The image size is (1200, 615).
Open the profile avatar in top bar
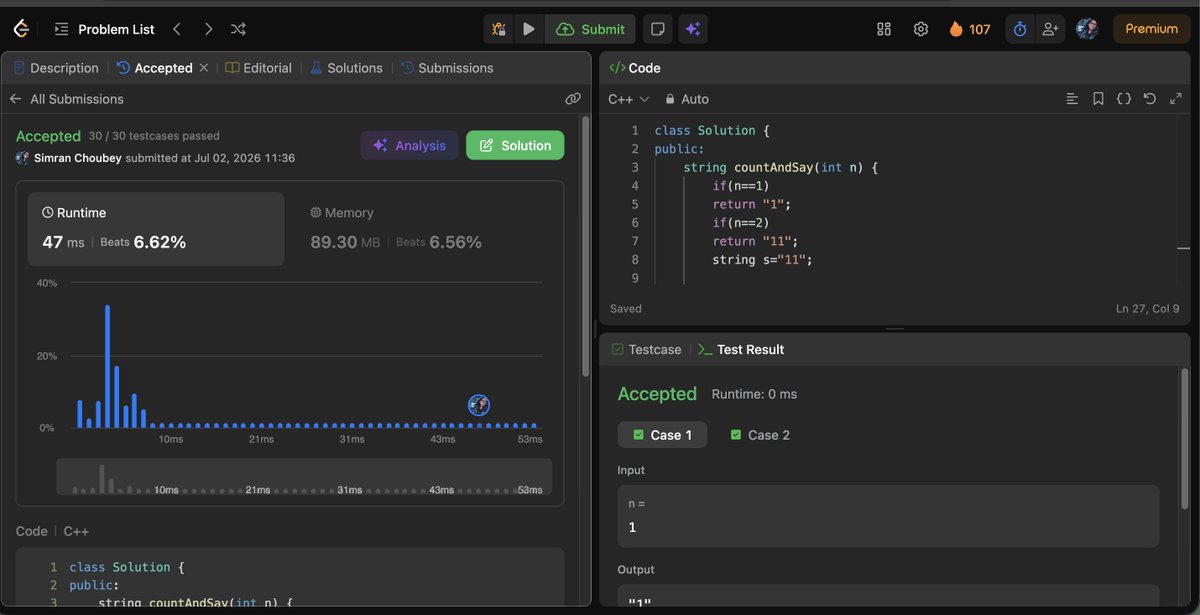pyautogui.click(x=1087, y=29)
